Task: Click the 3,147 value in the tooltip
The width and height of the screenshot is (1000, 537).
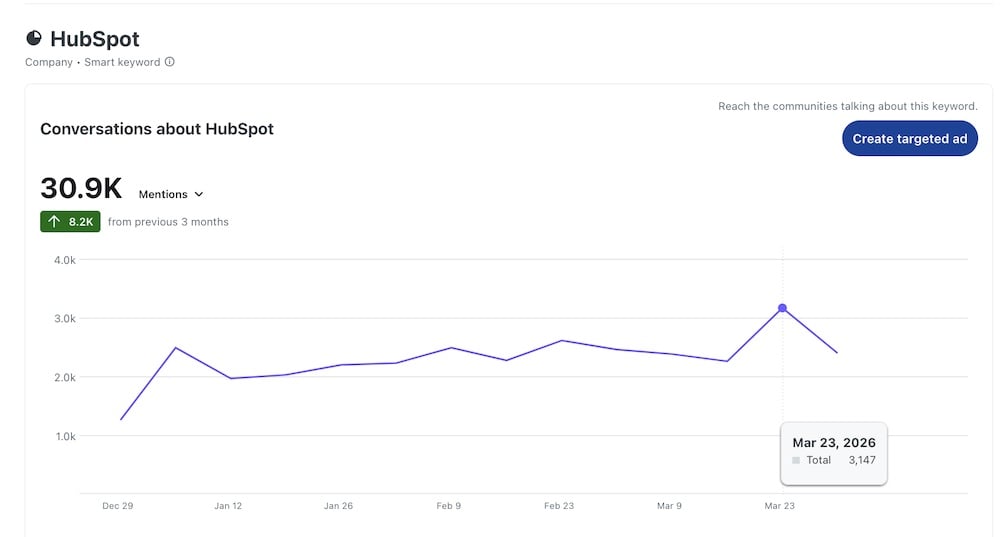Action: (x=861, y=460)
